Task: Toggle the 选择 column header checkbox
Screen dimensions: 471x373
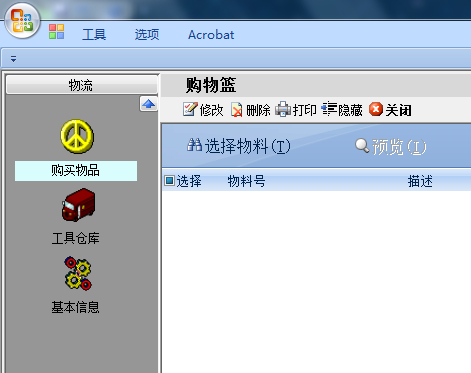Action: [x=170, y=180]
